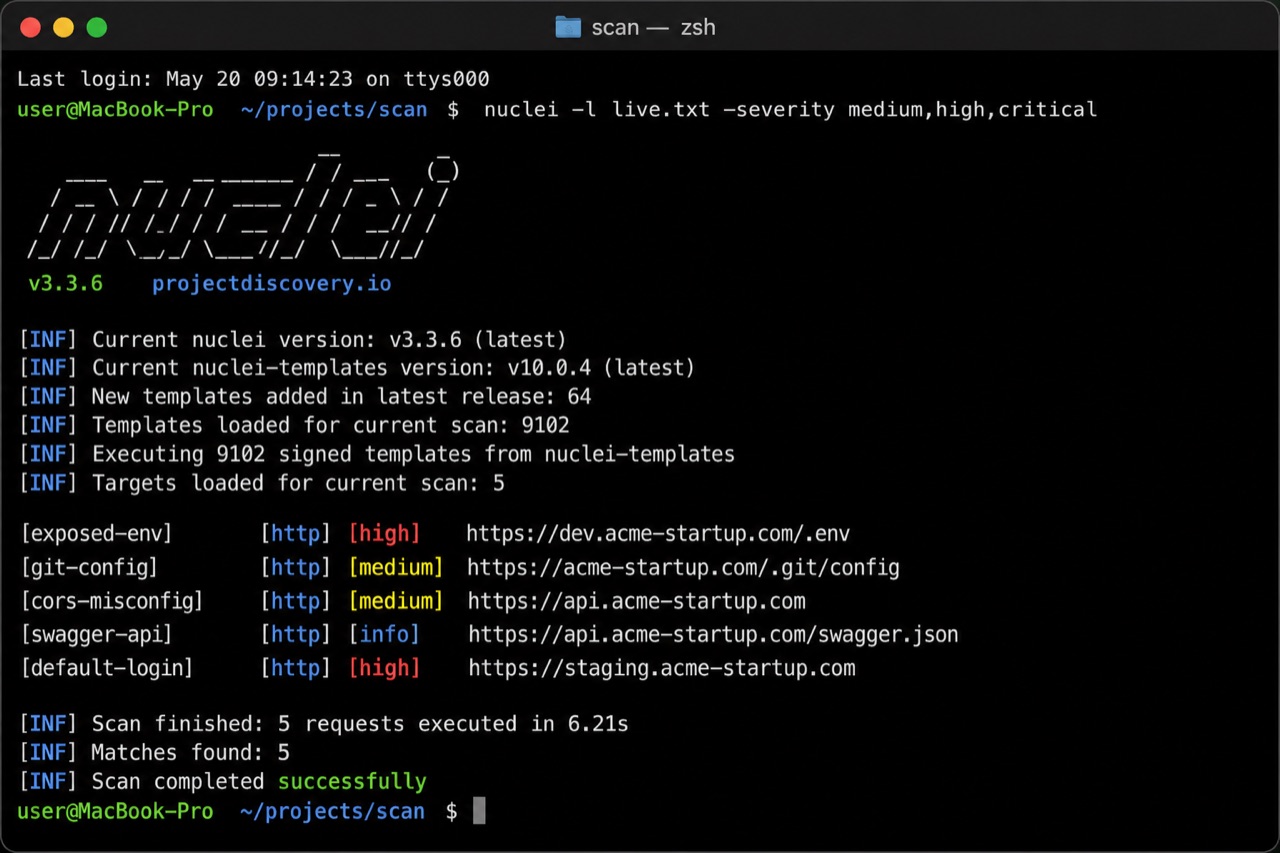The width and height of the screenshot is (1280, 853).
Task: Open the https://api.acme-startup.com URL on cors-misconfig row
Action: click(636, 601)
